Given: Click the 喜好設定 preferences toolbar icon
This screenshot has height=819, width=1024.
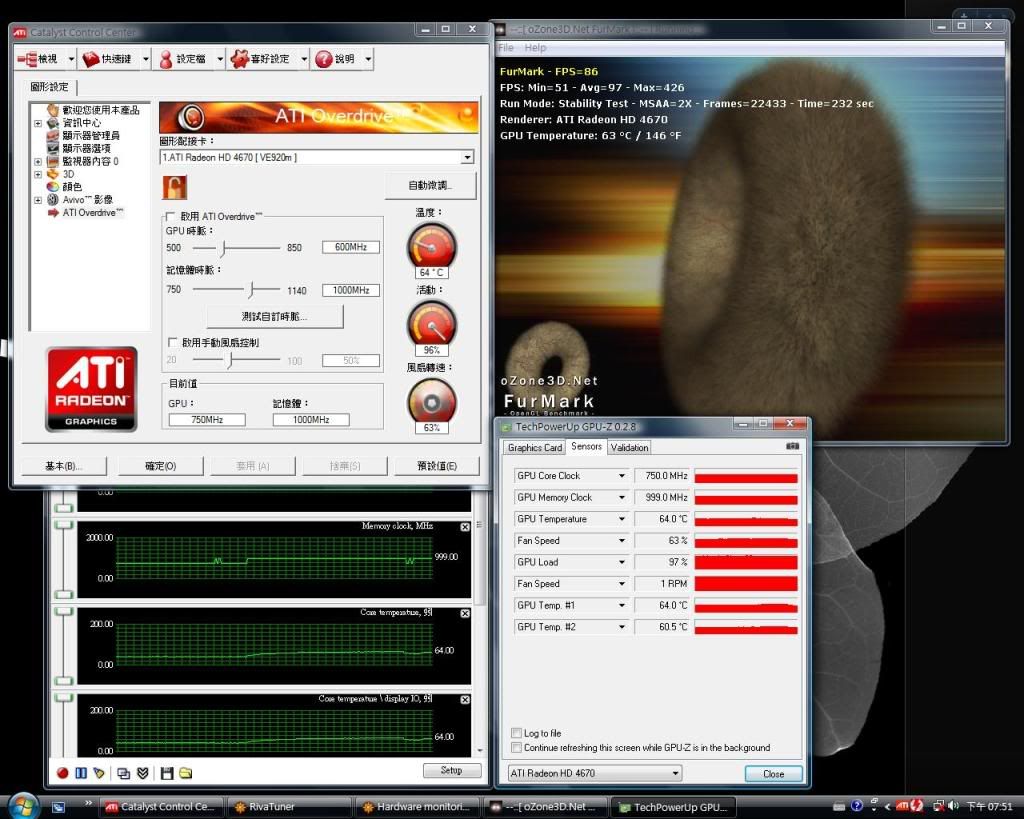Looking at the screenshot, I should [x=240, y=59].
